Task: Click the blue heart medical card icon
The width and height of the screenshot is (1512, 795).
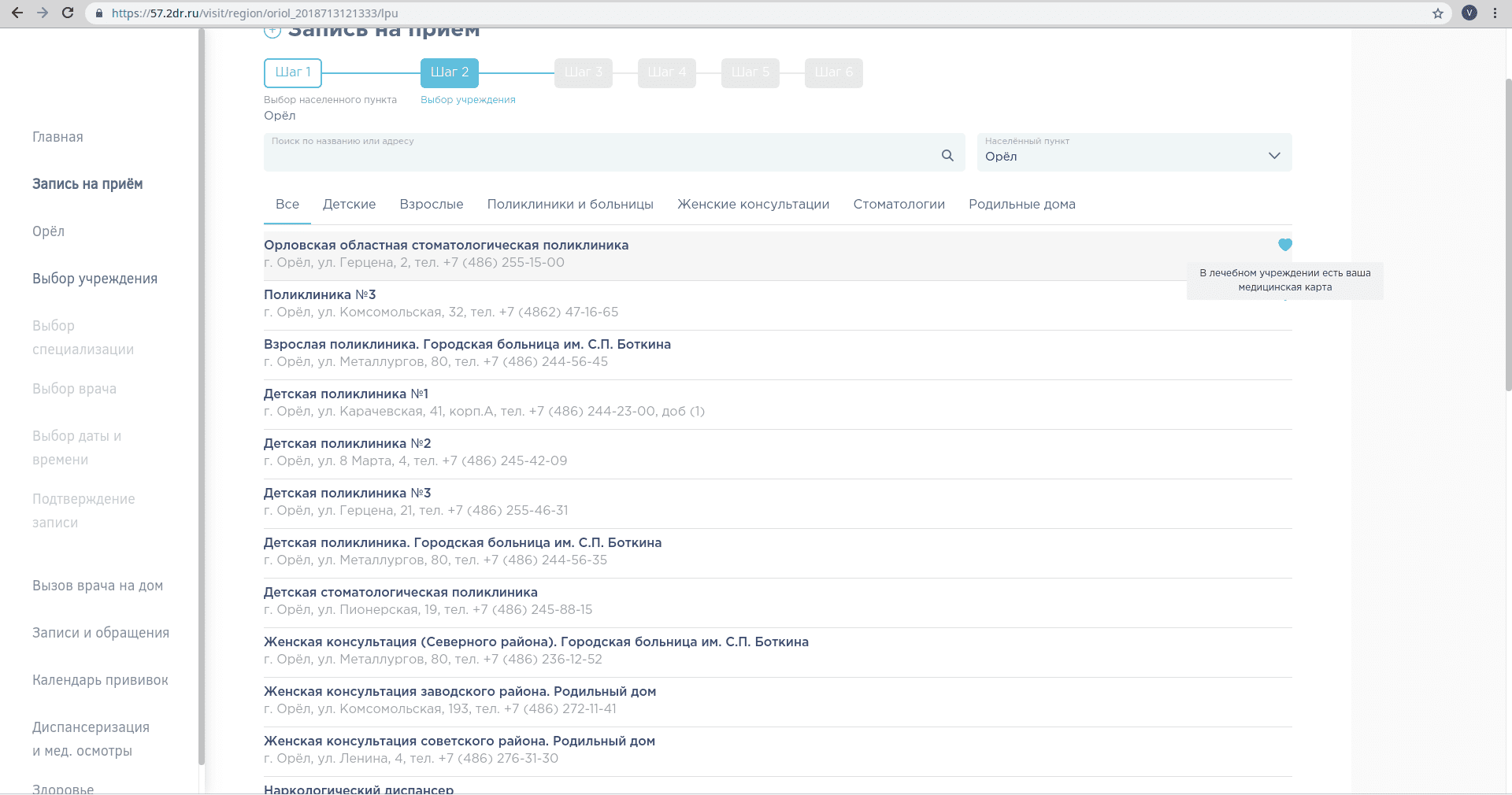Action: point(1285,245)
